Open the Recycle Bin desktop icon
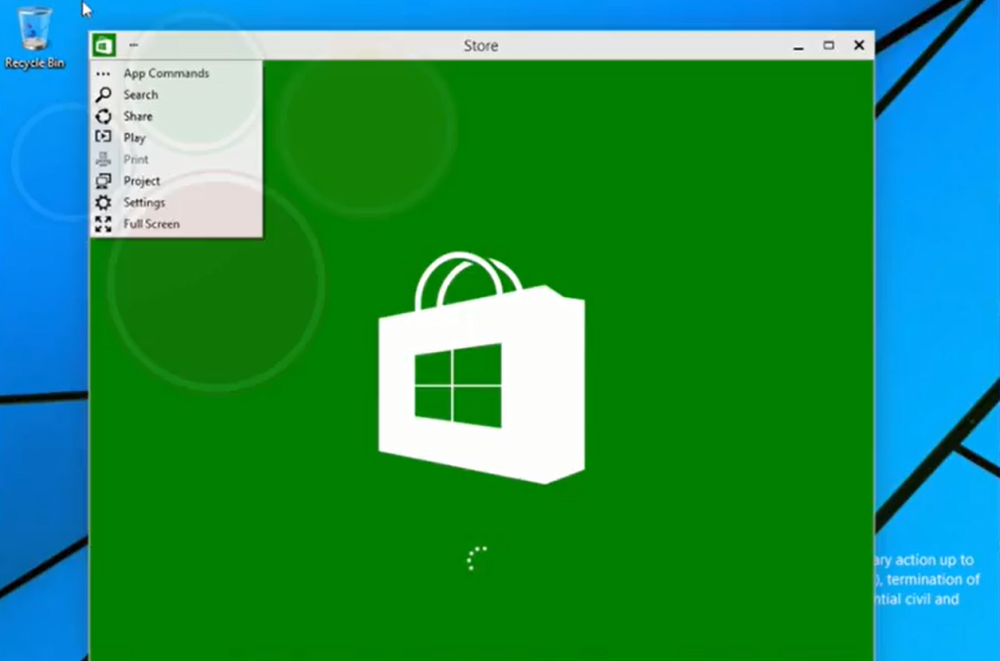The width and height of the screenshot is (1000, 661). coord(34,37)
